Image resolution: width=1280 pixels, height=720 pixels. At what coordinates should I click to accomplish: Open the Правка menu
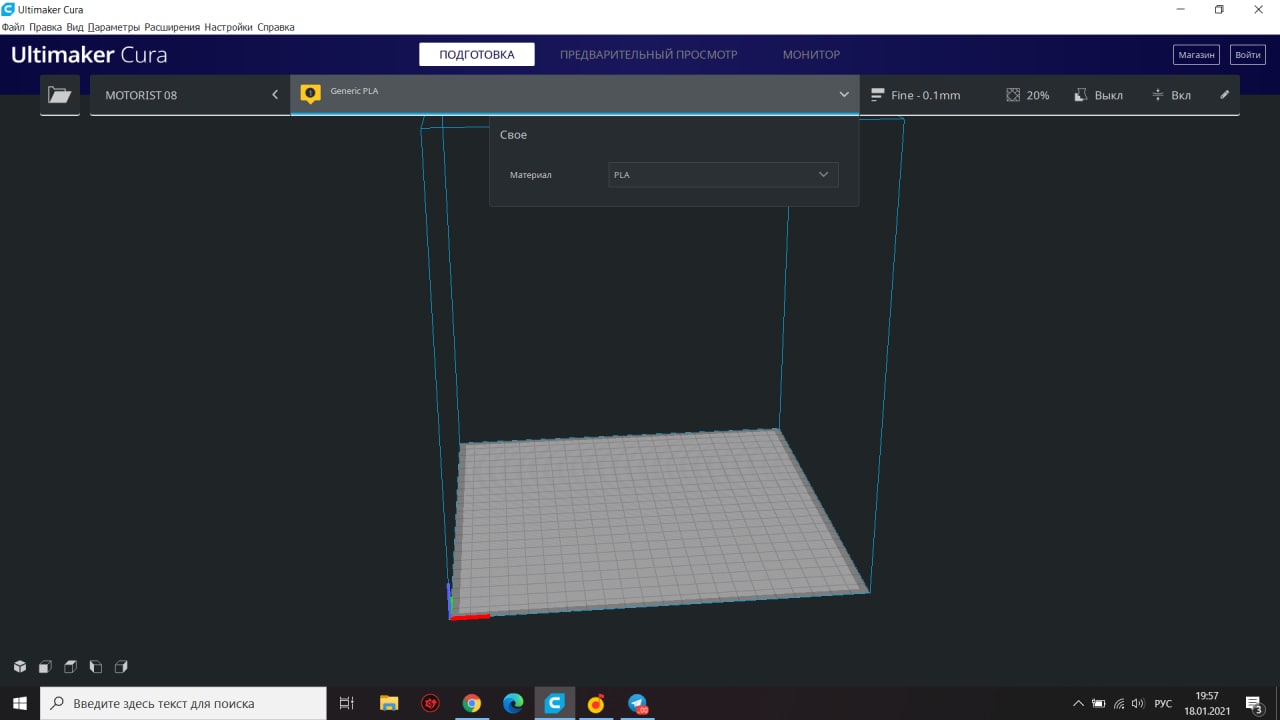tap(46, 27)
